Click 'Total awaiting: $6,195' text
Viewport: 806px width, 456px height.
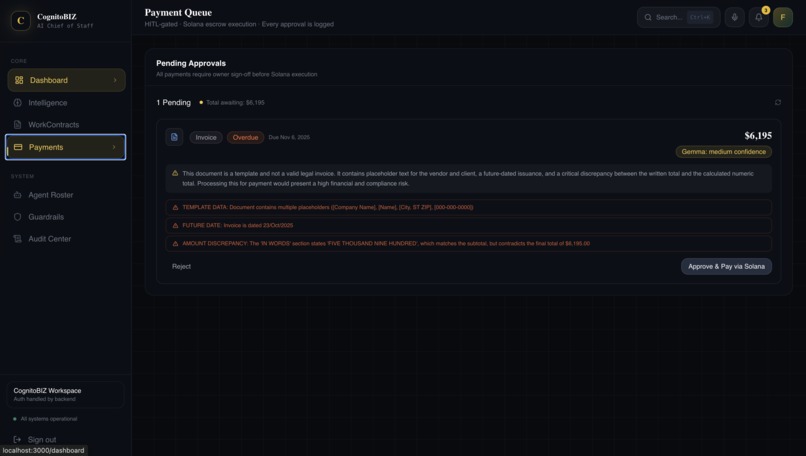click(x=235, y=102)
